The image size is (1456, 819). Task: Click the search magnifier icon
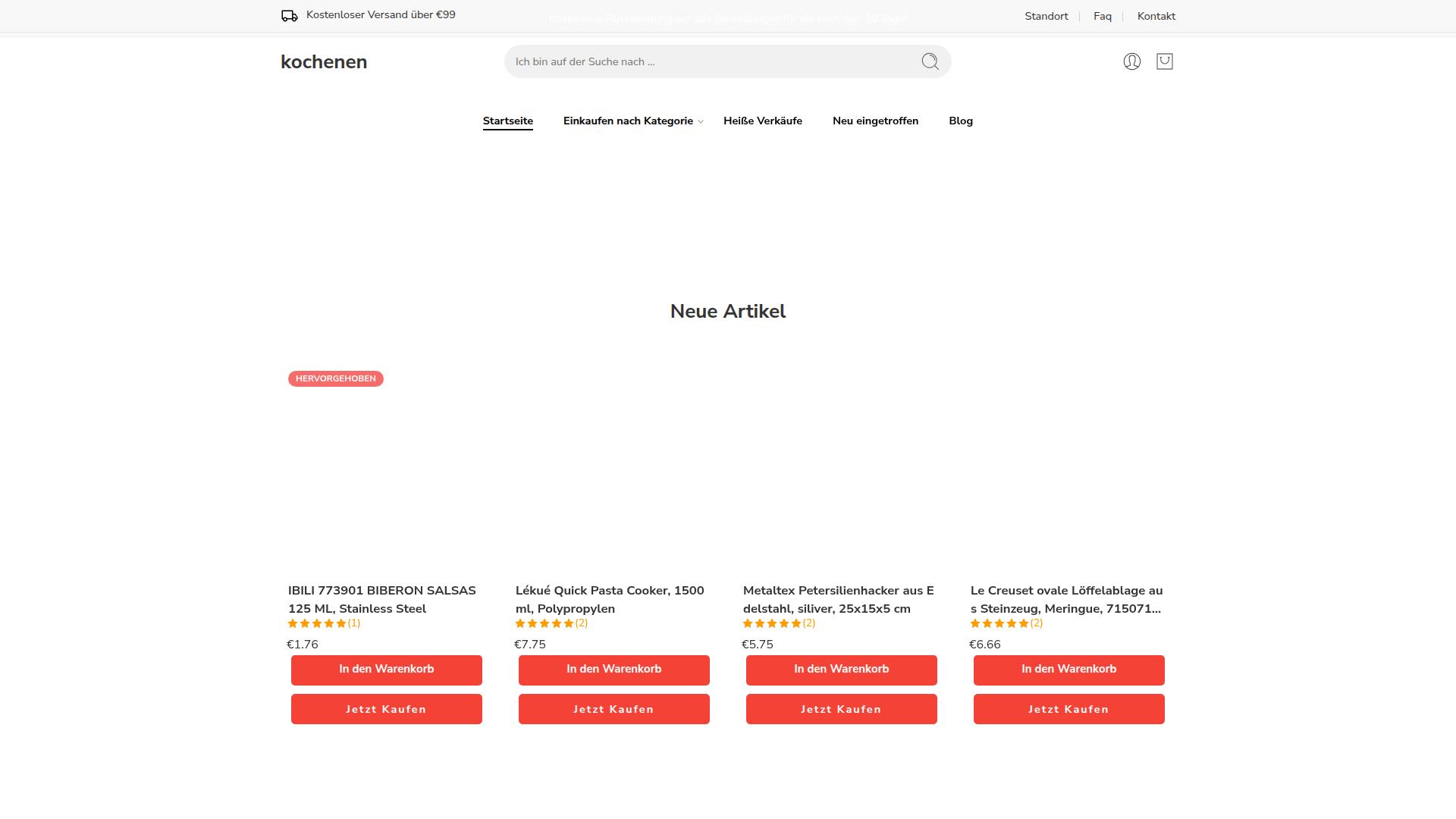click(x=930, y=61)
